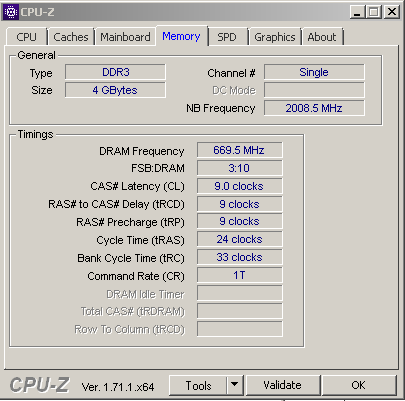The width and height of the screenshot is (405, 401).
Task: Maximize the CPU-Z window
Action: coord(374,12)
